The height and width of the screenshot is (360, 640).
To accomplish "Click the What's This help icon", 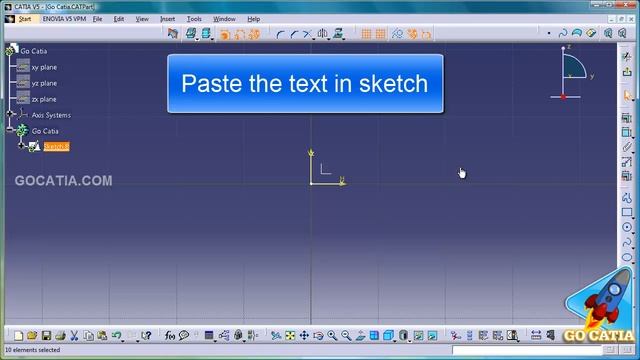I will [x=146, y=336].
